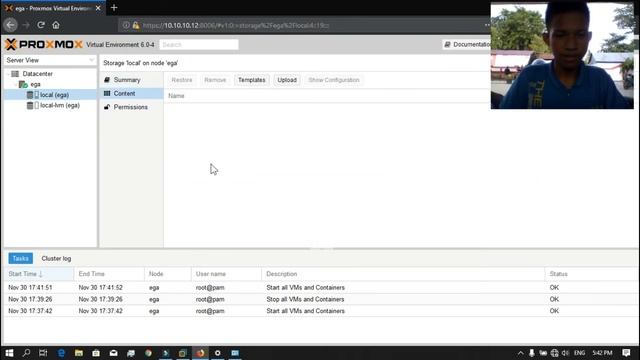Click the Remove button

click(x=215, y=80)
